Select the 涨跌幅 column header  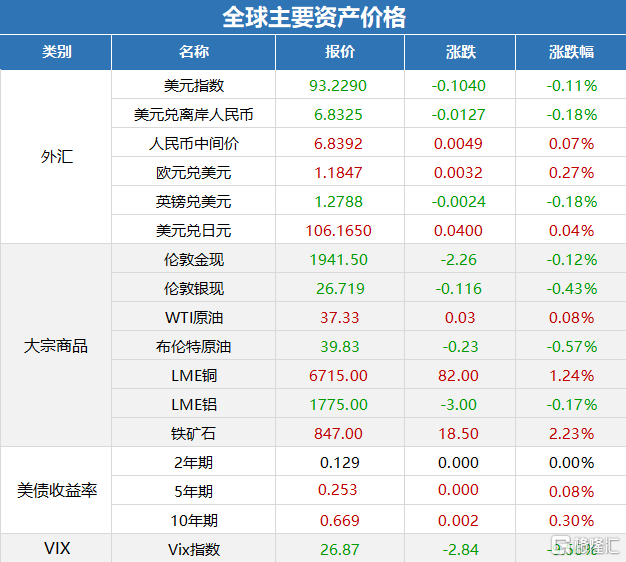click(x=571, y=52)
